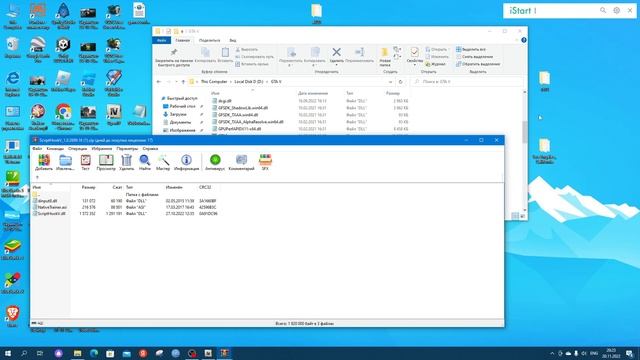Run the Тест (Test) tool in WinRAR
The image size is (640, 360).
[85, 162]
